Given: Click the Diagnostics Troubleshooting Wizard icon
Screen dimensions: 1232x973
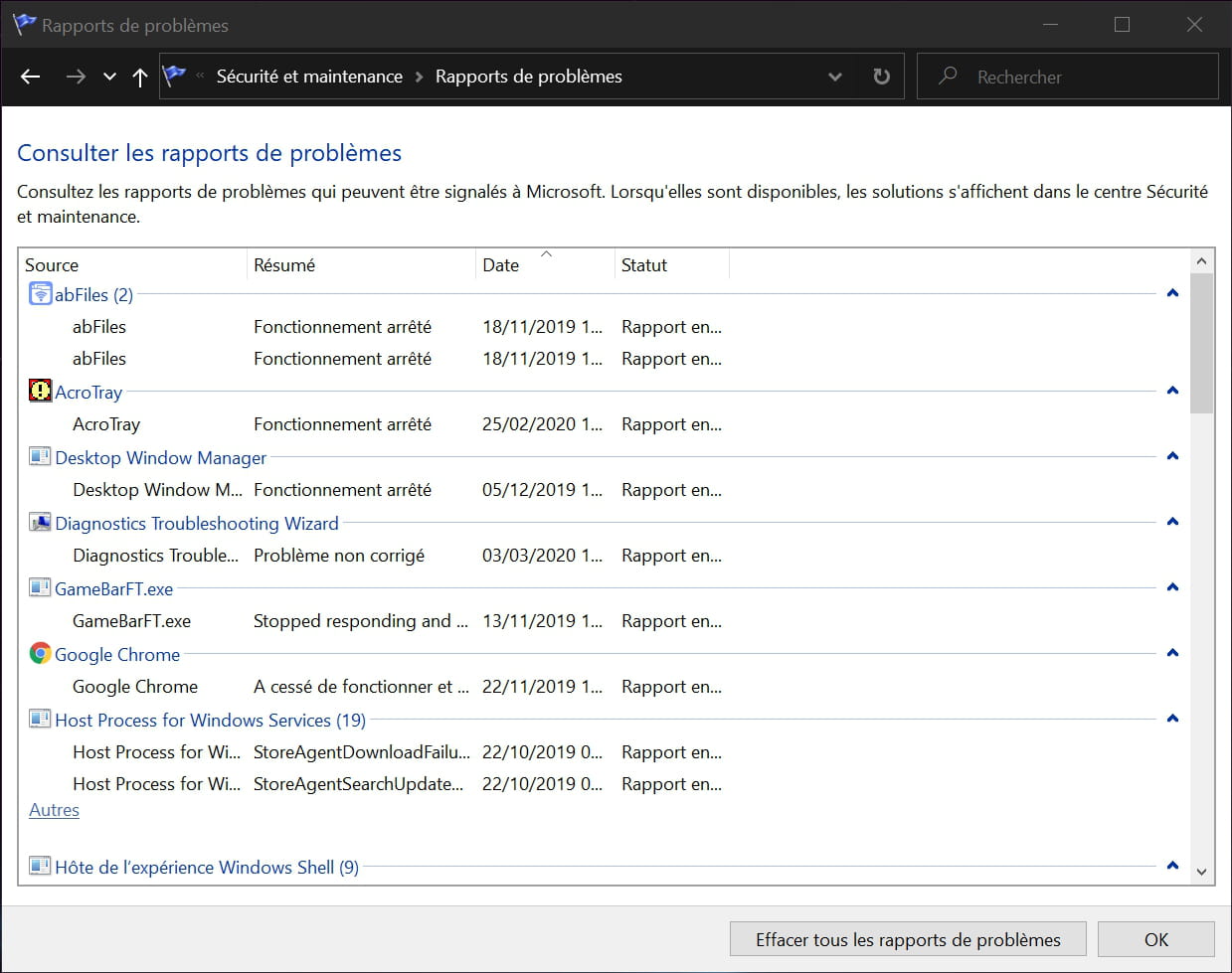Looking at the screenshot, I should click(39, 521).
